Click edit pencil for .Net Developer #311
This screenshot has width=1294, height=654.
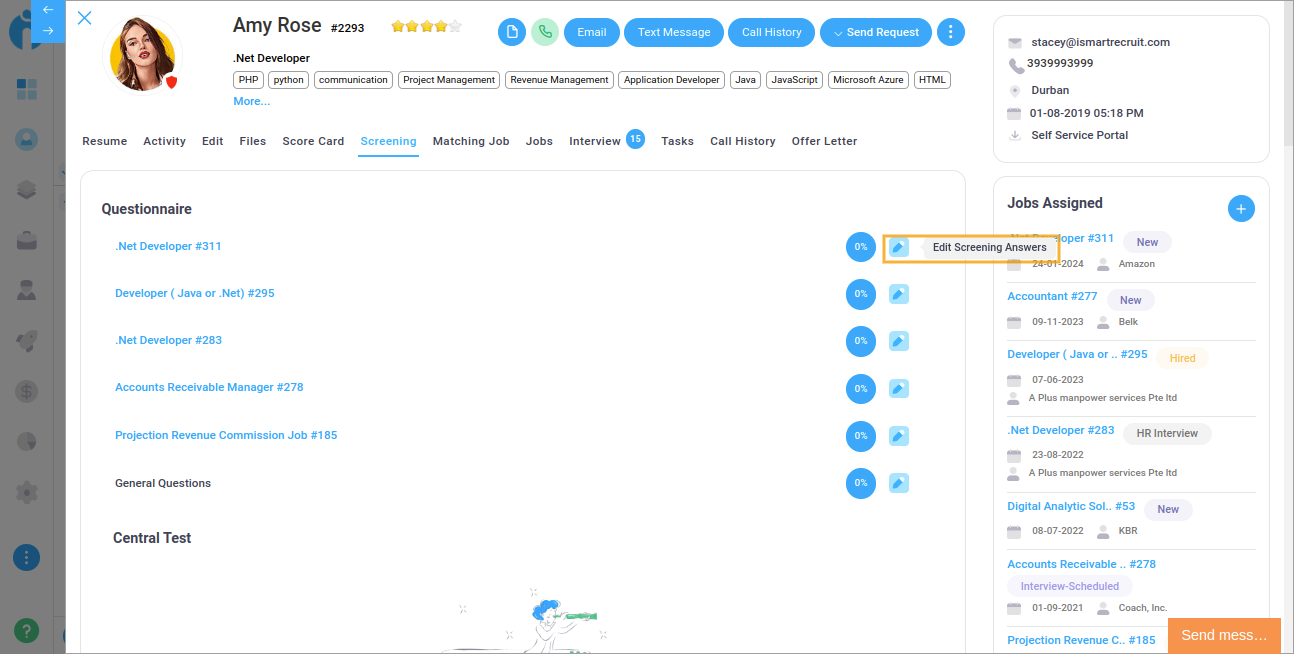pyautogui.click(x=899, y=247)
